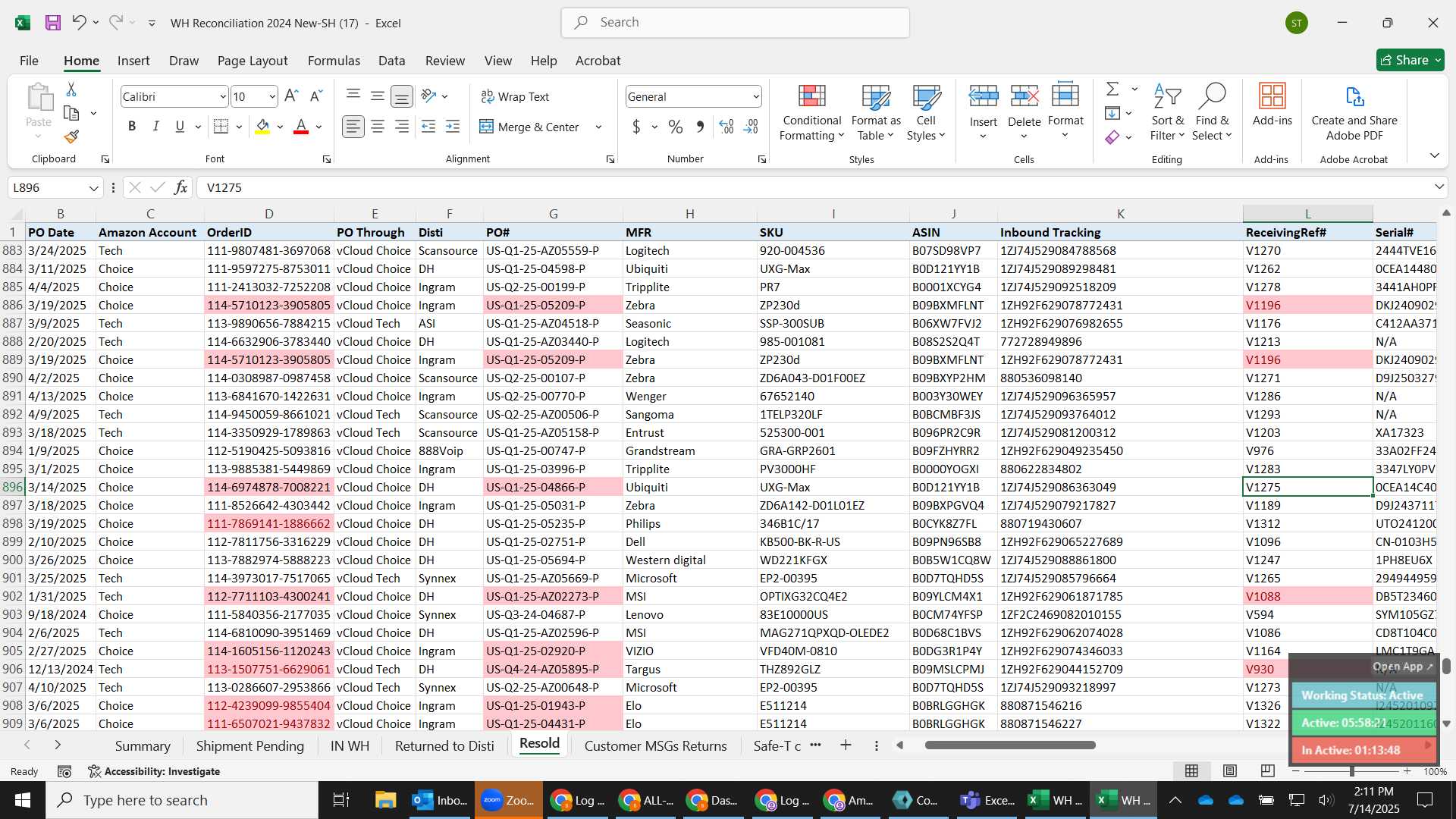Click the zoom slider handle
The image size is (1456, 819).
tap(1351, 771)
